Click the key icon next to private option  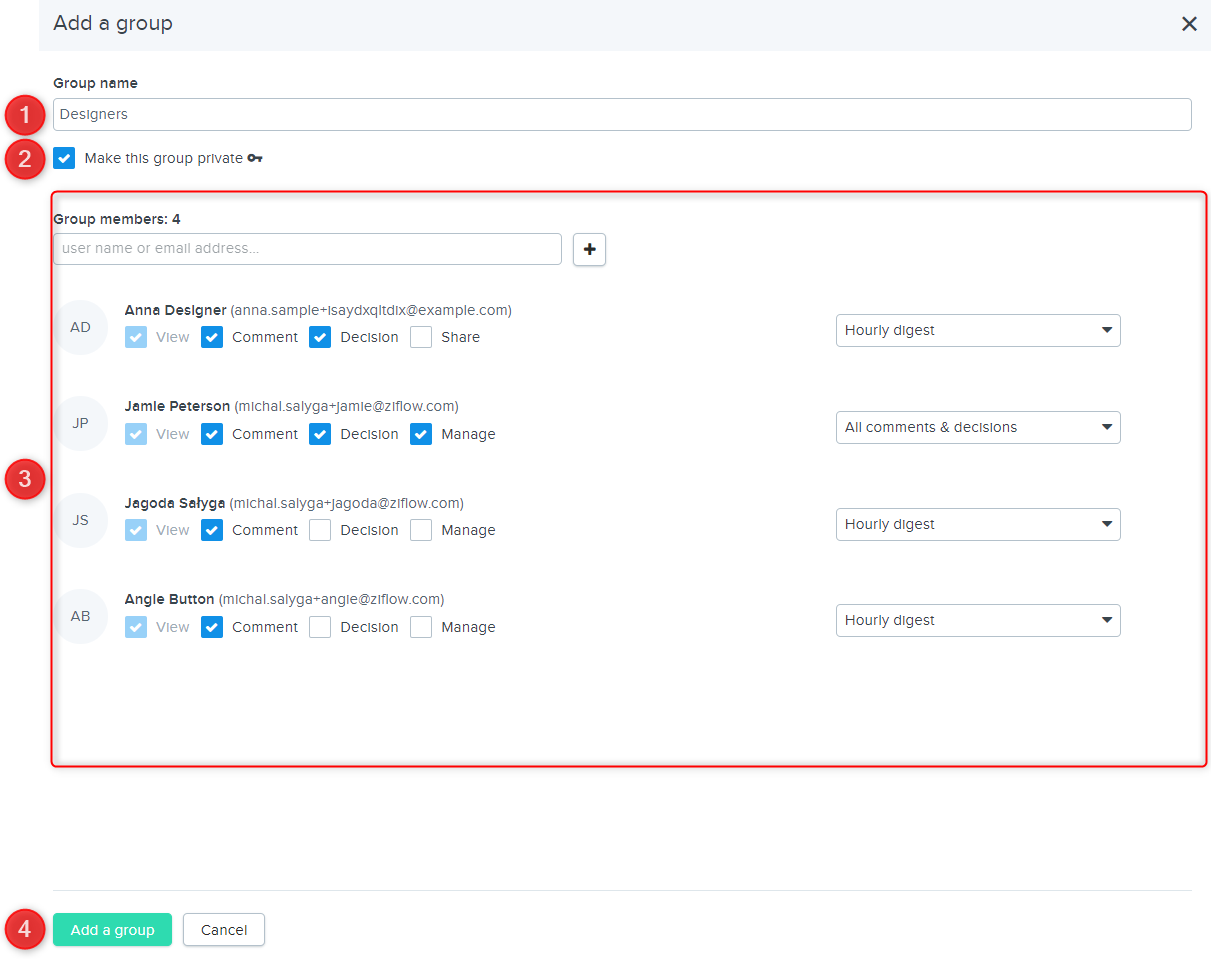click(255, 158)
